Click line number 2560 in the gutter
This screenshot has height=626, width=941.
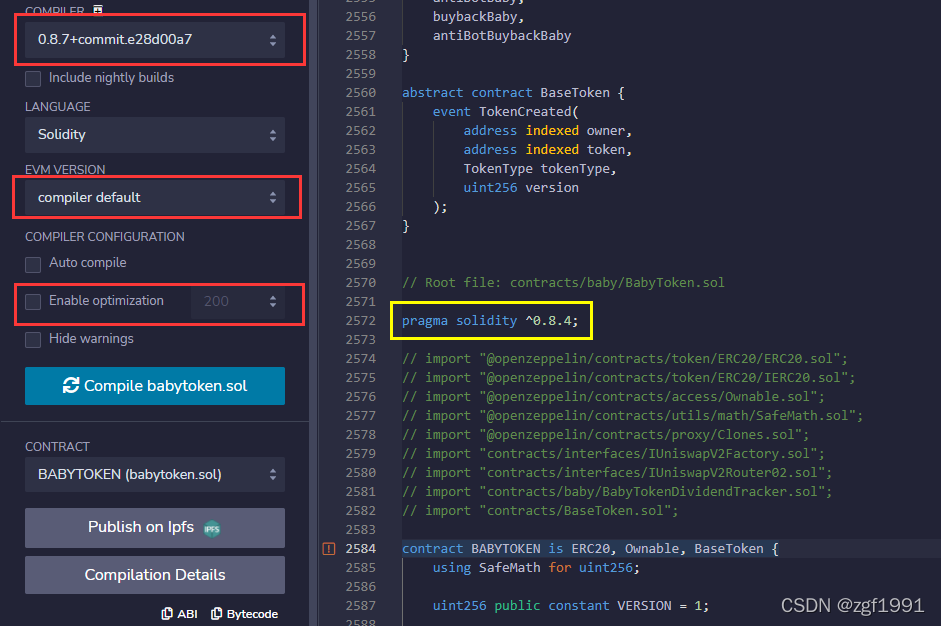click(360, 92)
